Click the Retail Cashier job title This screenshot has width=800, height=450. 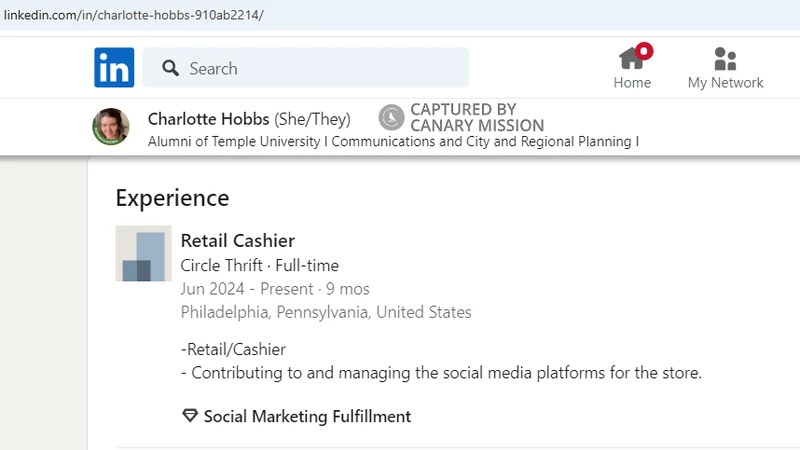click(237, 240)
